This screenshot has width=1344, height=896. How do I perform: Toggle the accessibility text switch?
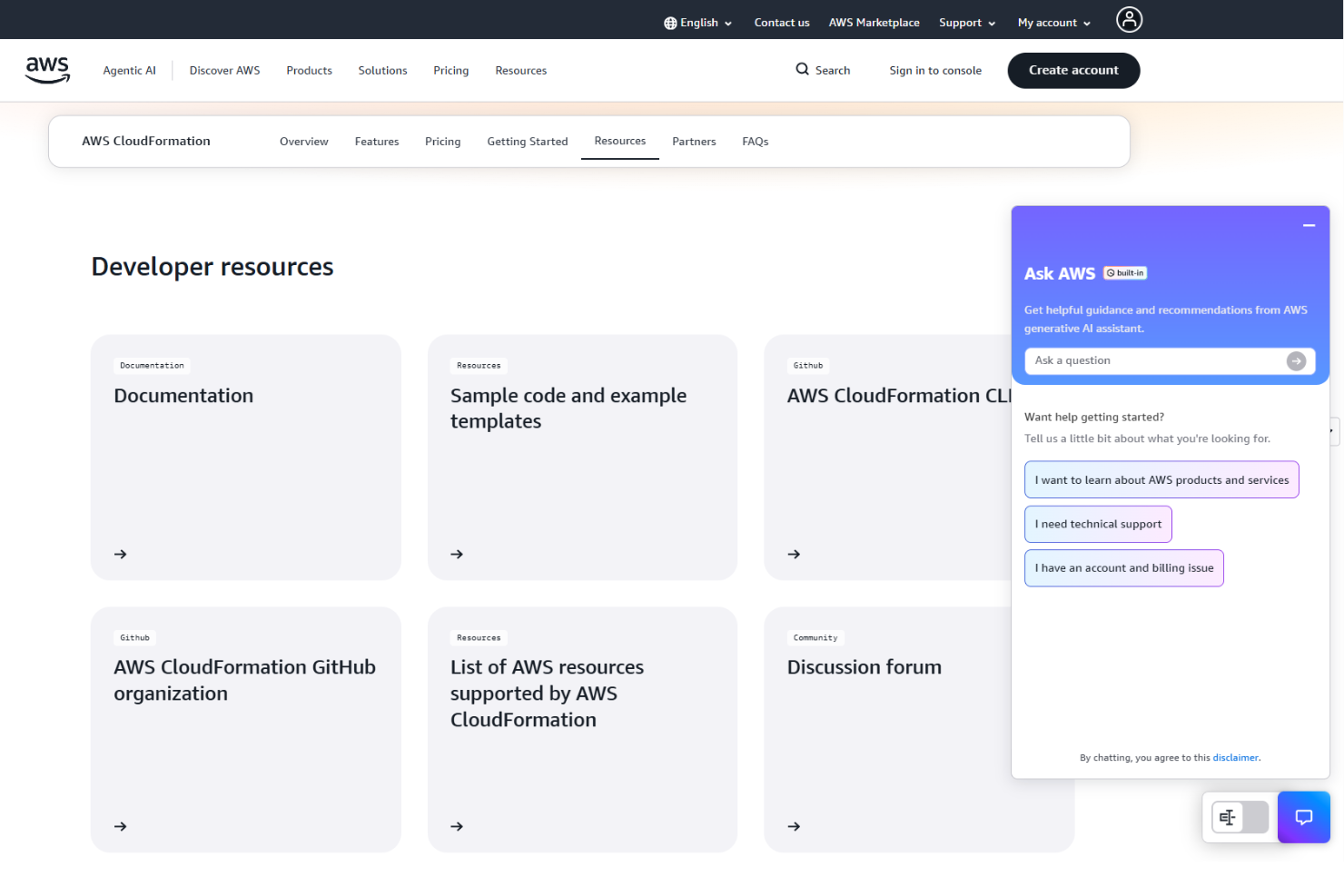coord(1240,817)
